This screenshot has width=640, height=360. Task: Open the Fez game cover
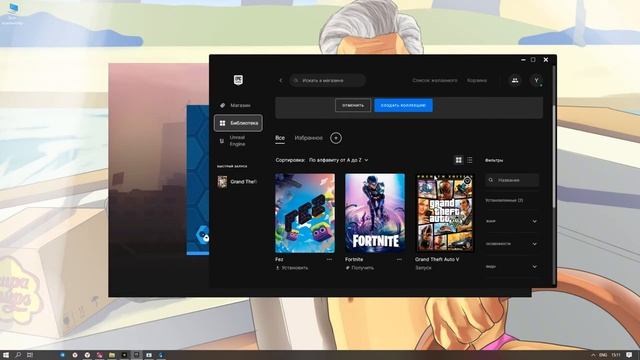click(x=305, y=213)
